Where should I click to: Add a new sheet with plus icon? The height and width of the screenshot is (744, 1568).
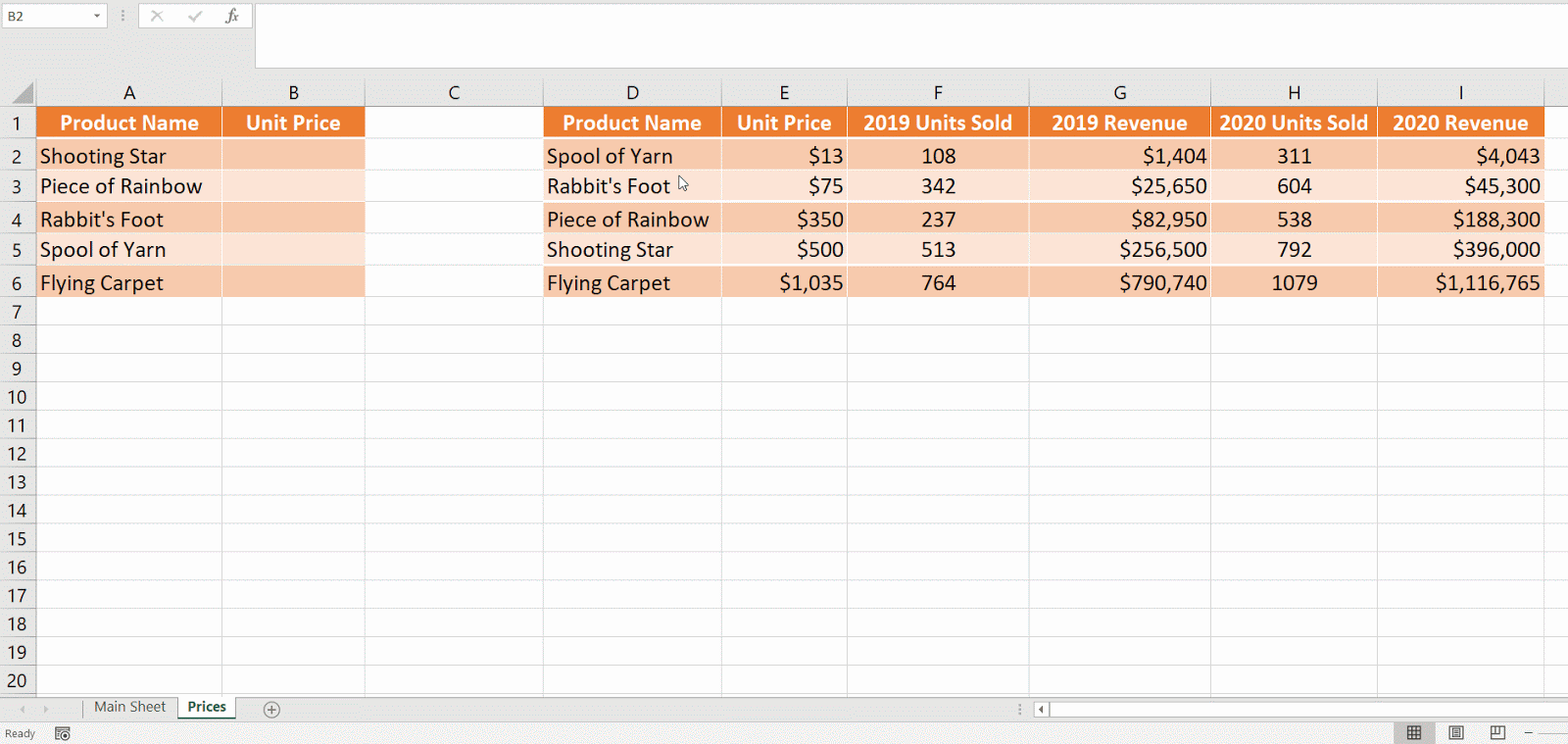(x=271, y=710)
